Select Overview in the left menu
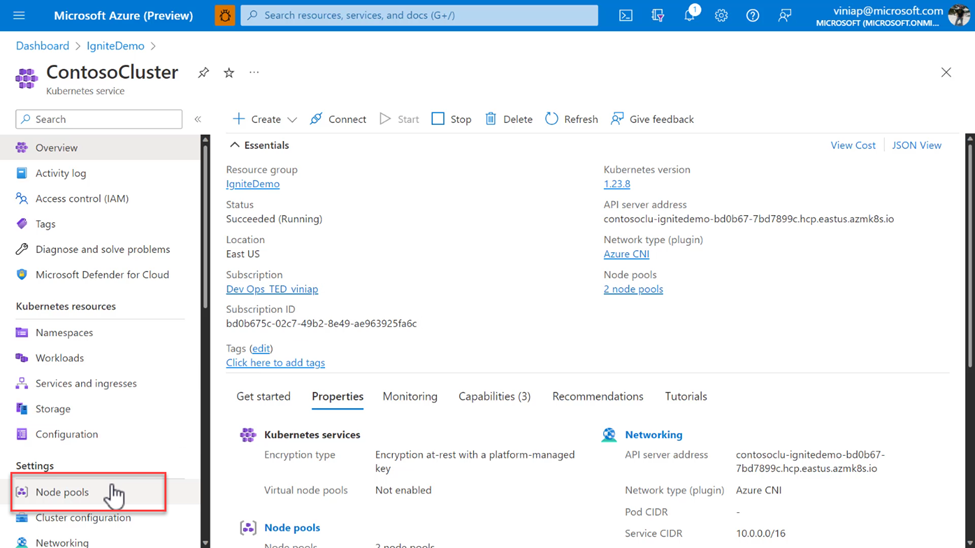Viewport: 975px width, 548px height. pyautogui.click(x=99, y=147)
